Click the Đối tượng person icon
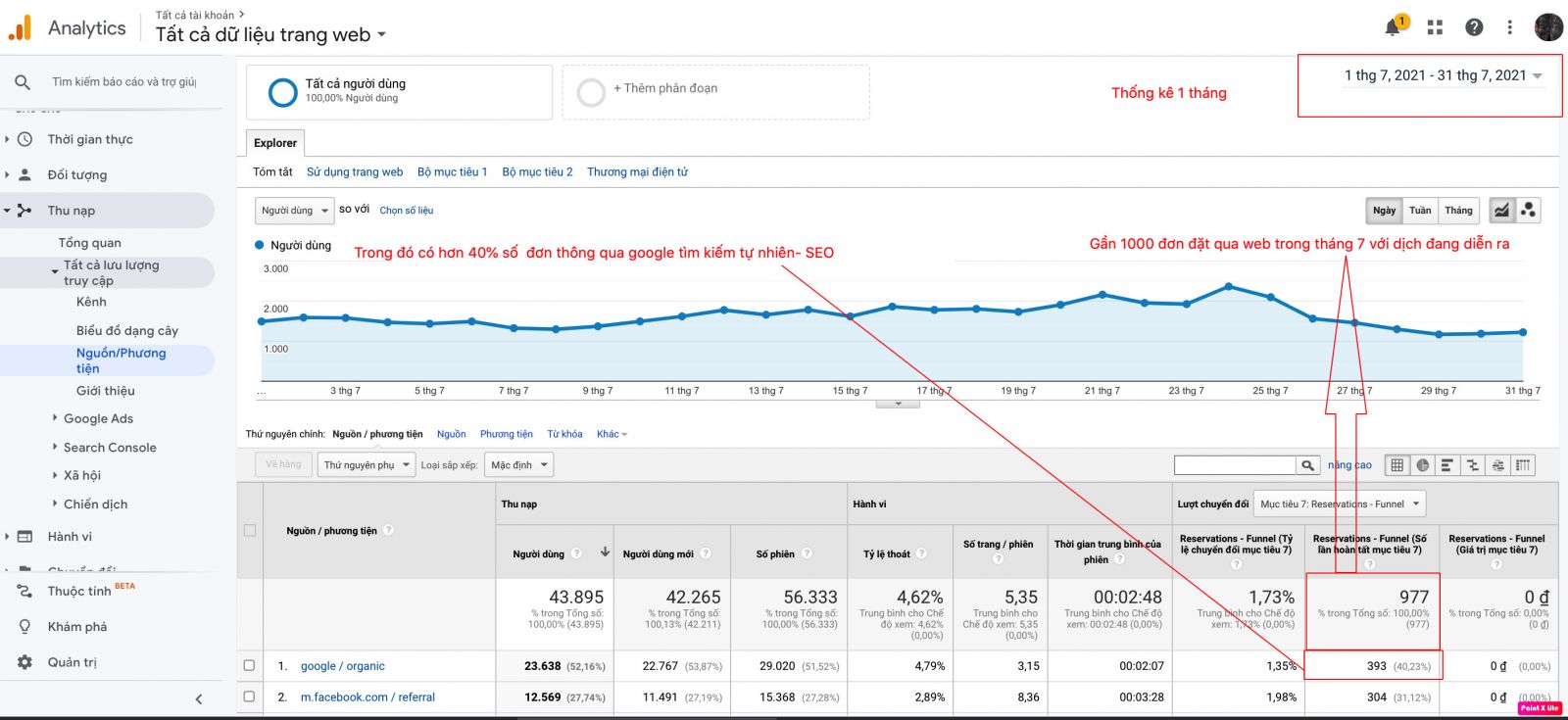 point(25,174)
